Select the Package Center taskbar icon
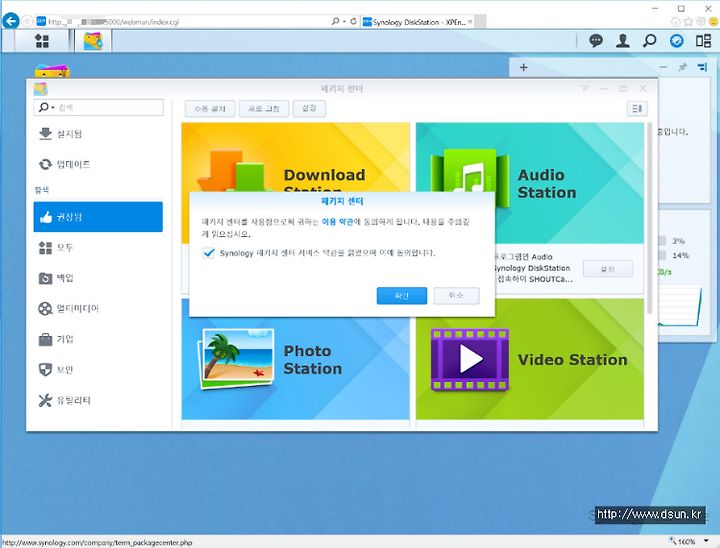 pos(93,41)
